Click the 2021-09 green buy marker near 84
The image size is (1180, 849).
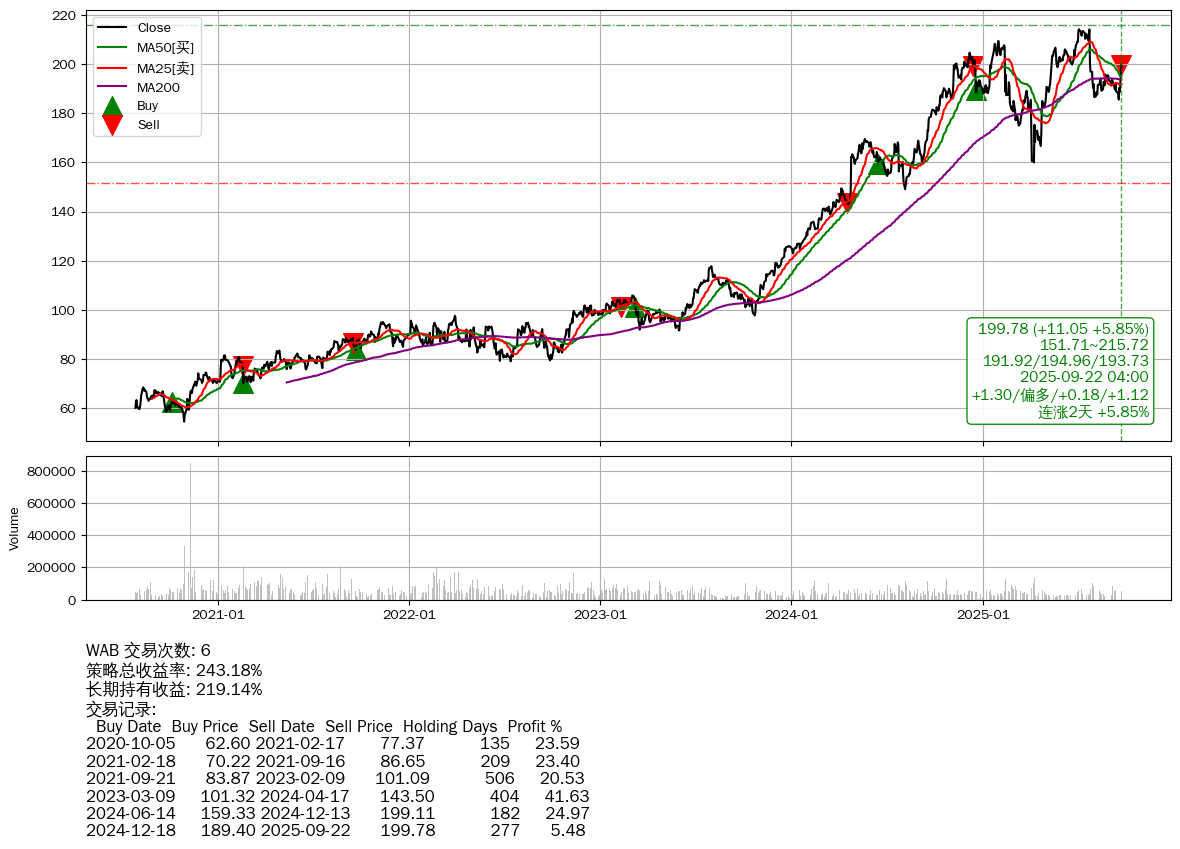pos(356,350)
